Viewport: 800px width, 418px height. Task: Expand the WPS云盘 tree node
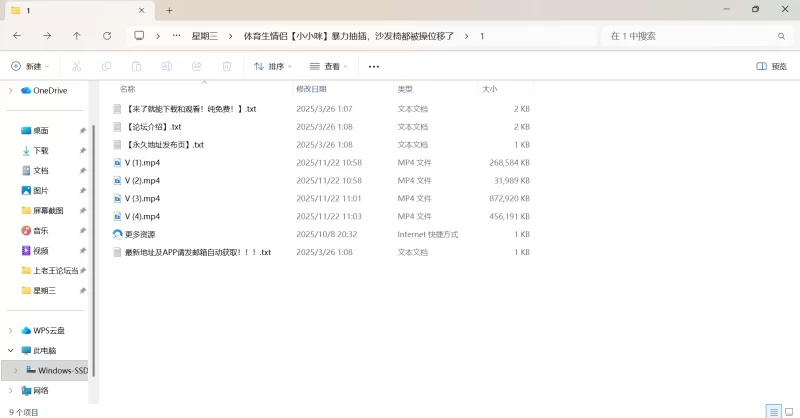pyautogui.click(x=12, y=331)
